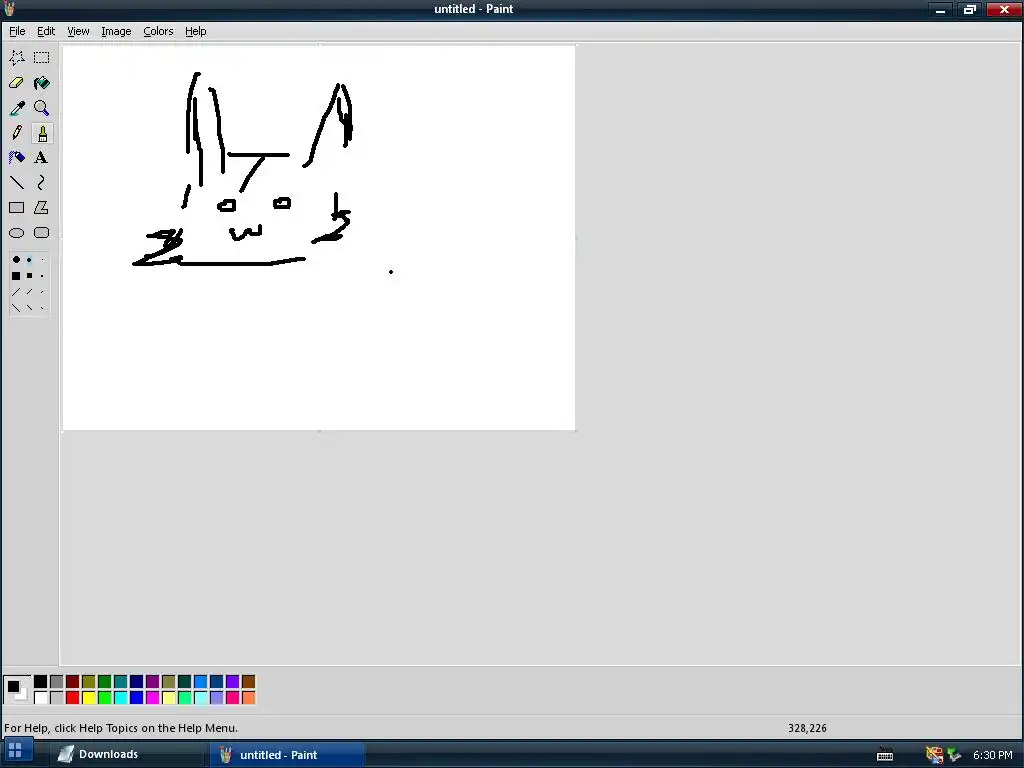Click the untitled - Paint taskbar button
Image resolution: width=1024 pixels, height=768 pixels.
(x=287, y=754)
